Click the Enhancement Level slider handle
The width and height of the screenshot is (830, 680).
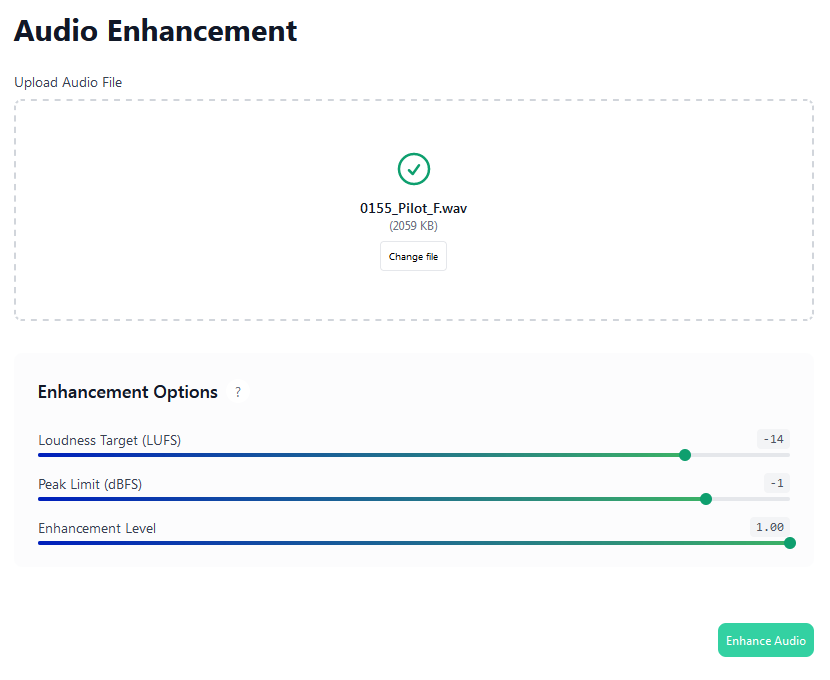[x=789, y=543]
